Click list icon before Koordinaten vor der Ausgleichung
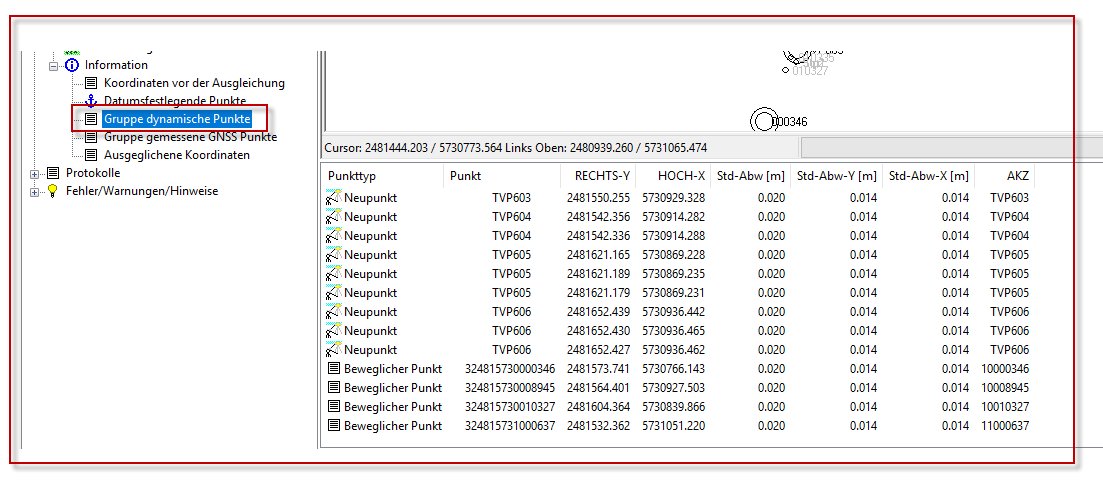This screenshot has width=1103, height=482. coord(91,83)
